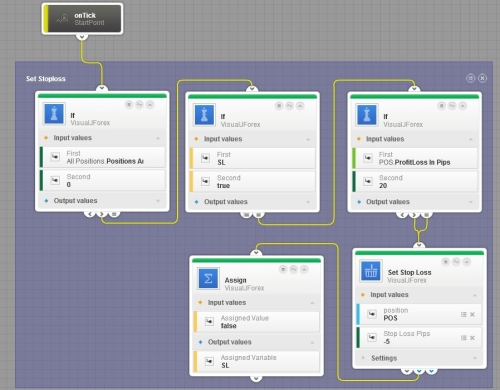Viewport: 500px width, 390px height.
Task: Select the Stop Loss Pips -5 field
Action: coord(419,338)
